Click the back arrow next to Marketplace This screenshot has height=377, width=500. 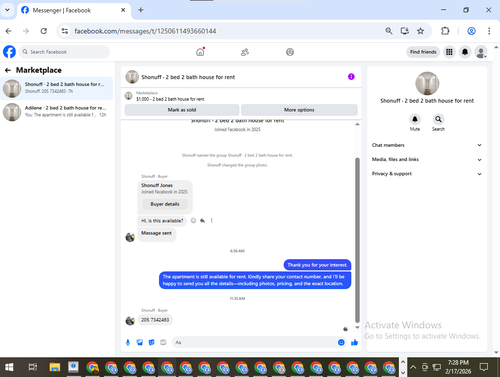coord(8,70)
